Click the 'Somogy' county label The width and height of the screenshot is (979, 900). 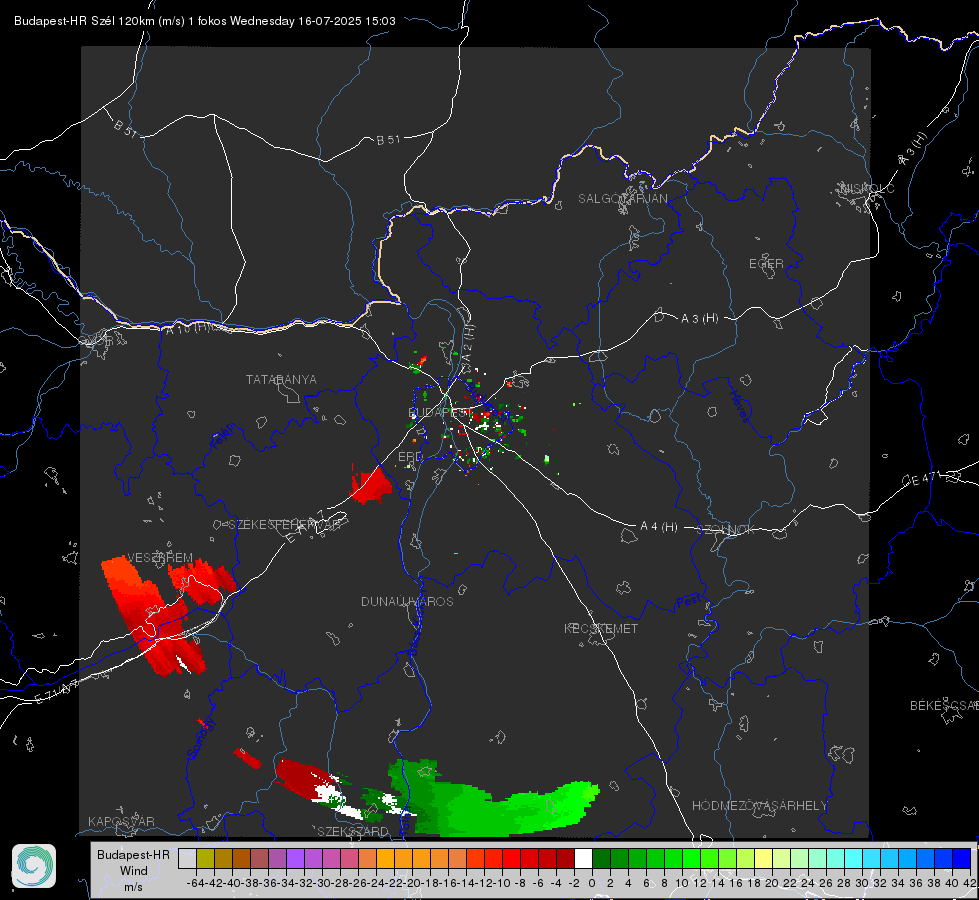click(201, 739)
